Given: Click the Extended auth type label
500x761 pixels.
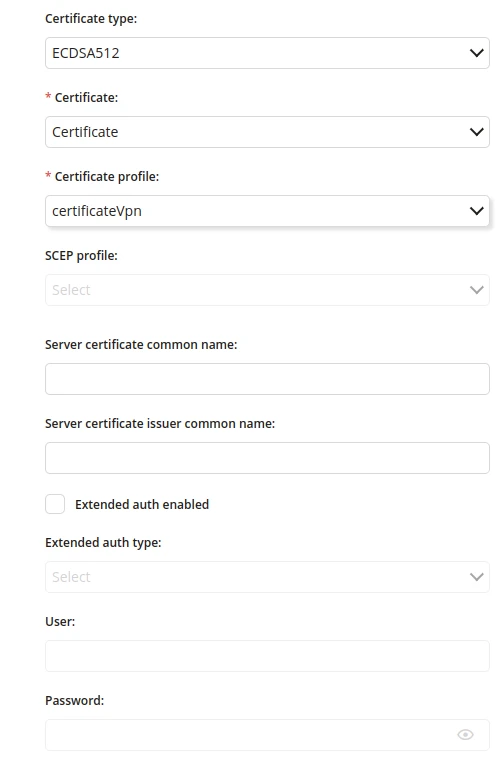Looking at the screenshot, I should click(103, 543).
